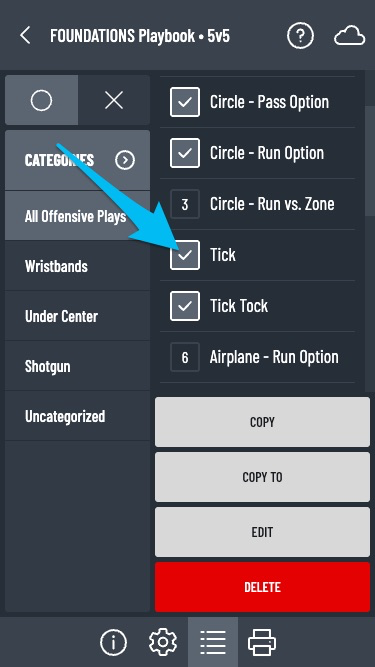Image resolution: width=375 pixels, height=667 pixels.
Task: Click the COPY TO button
Action: click(262, 477)
